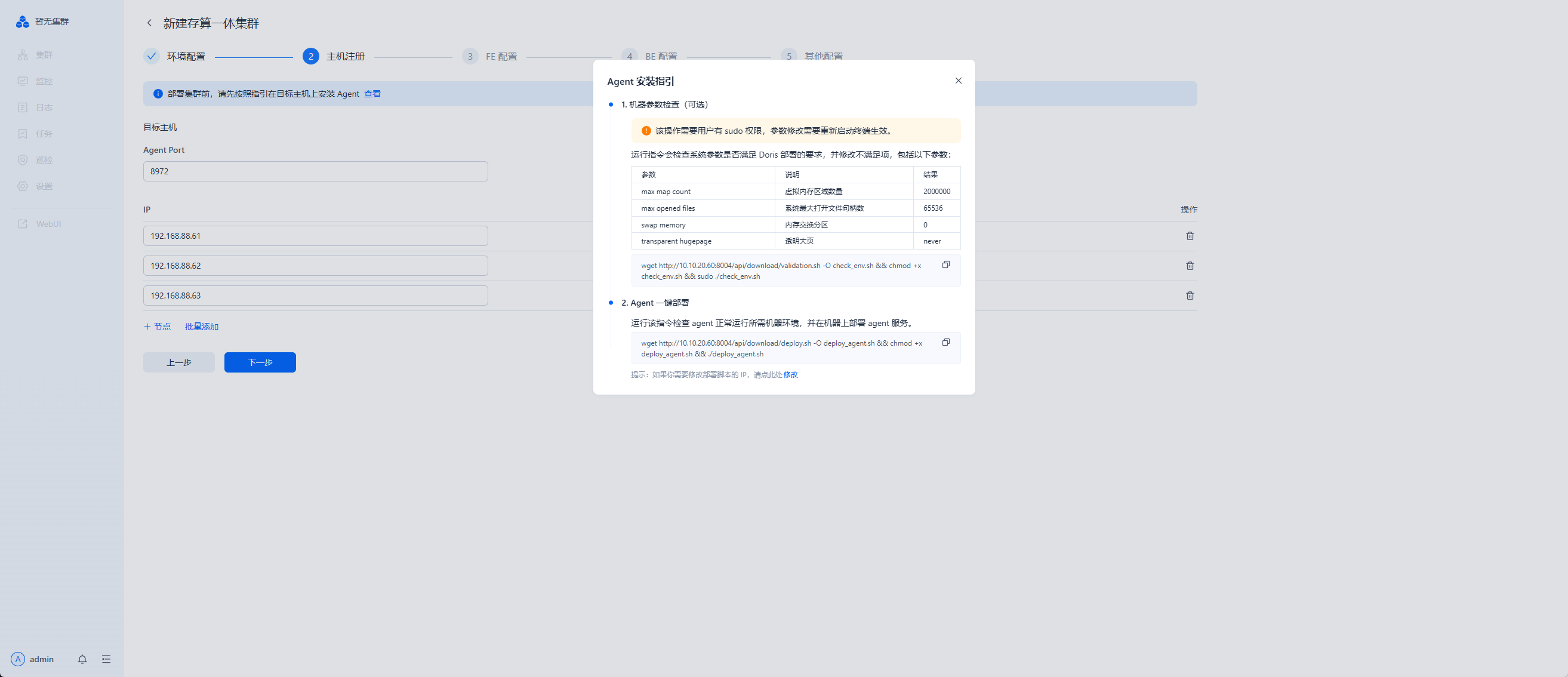Screen dimensions: 1568x677
Task: Click the transparent hugepage cell
Action: coord(703,241)
